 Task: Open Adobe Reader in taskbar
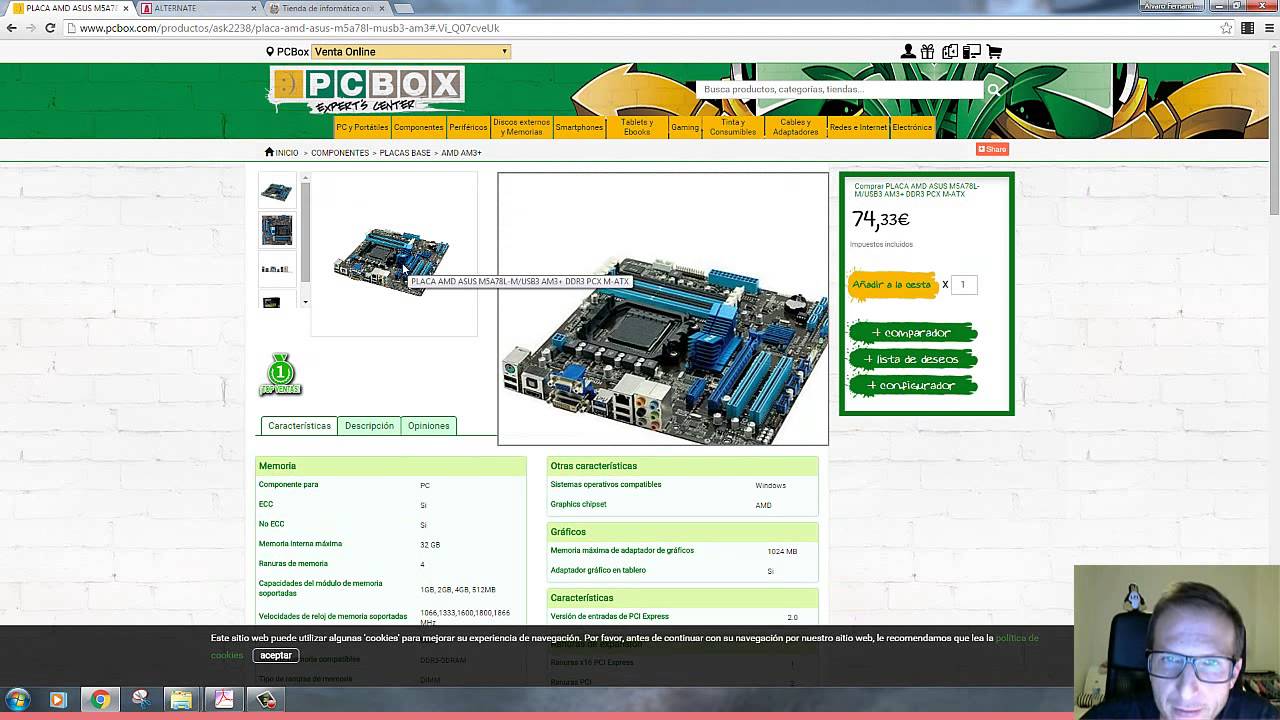coord(224,700)
